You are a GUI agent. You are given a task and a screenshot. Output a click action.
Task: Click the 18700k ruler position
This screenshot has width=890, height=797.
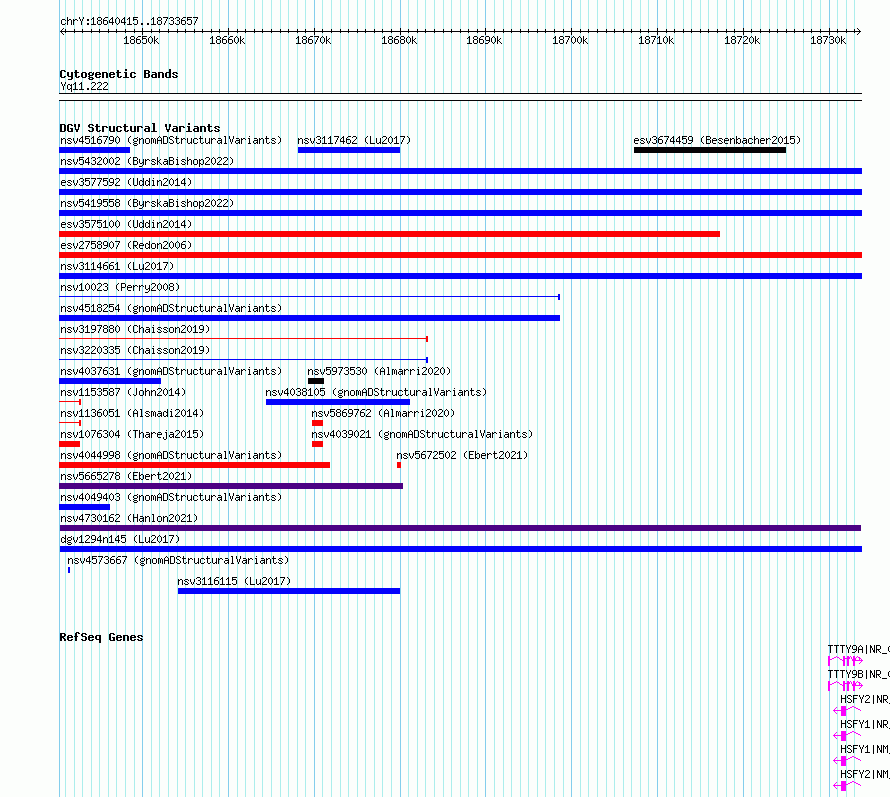(x=570, y=40)
